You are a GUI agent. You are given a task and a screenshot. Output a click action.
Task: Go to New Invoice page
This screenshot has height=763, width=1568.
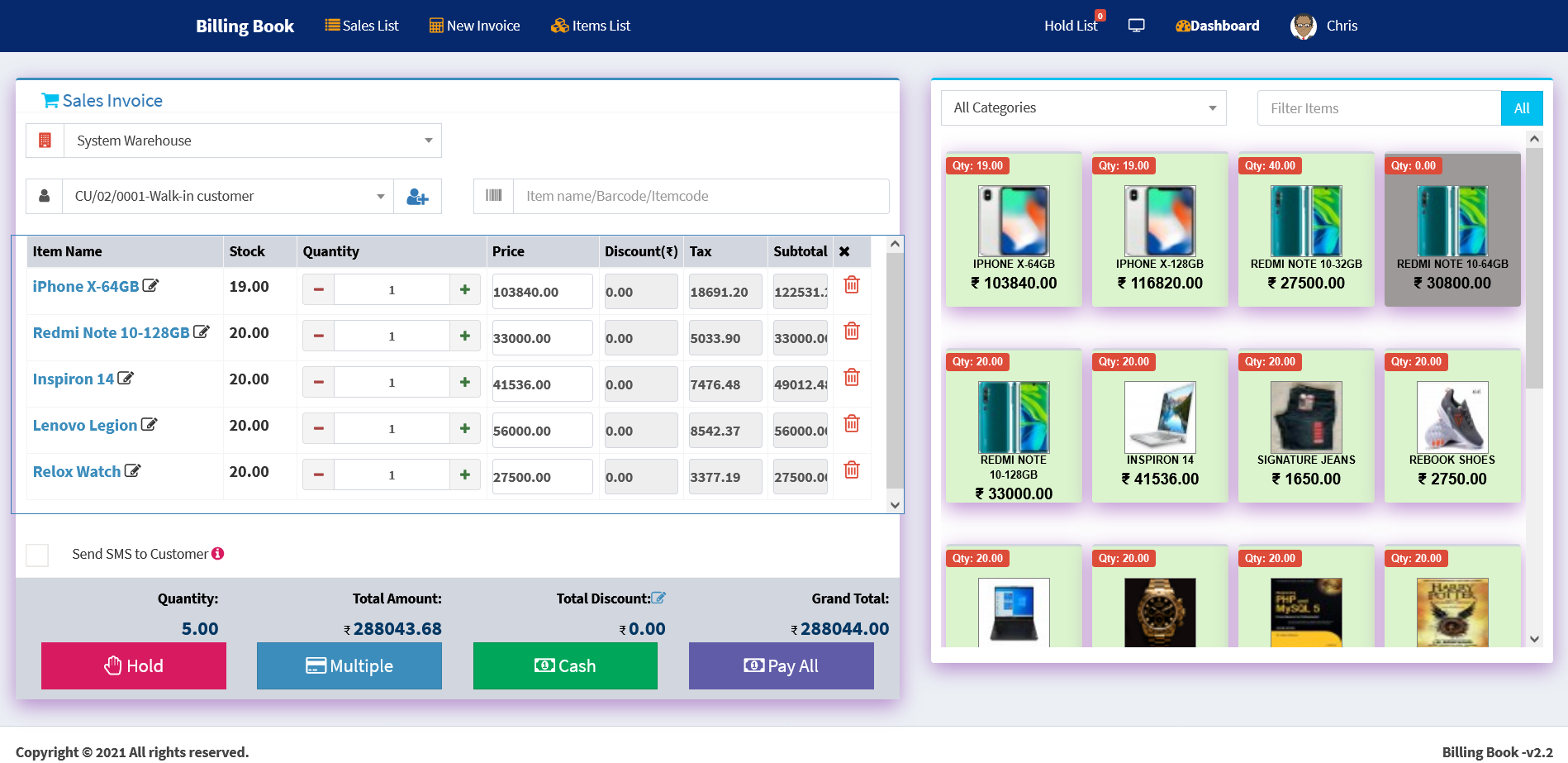click(475, 26)
